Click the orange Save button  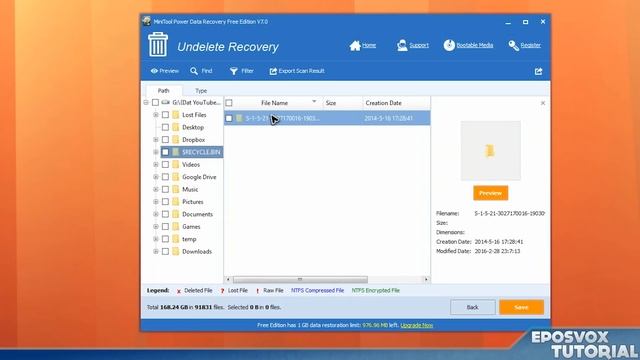coord(521,307)
